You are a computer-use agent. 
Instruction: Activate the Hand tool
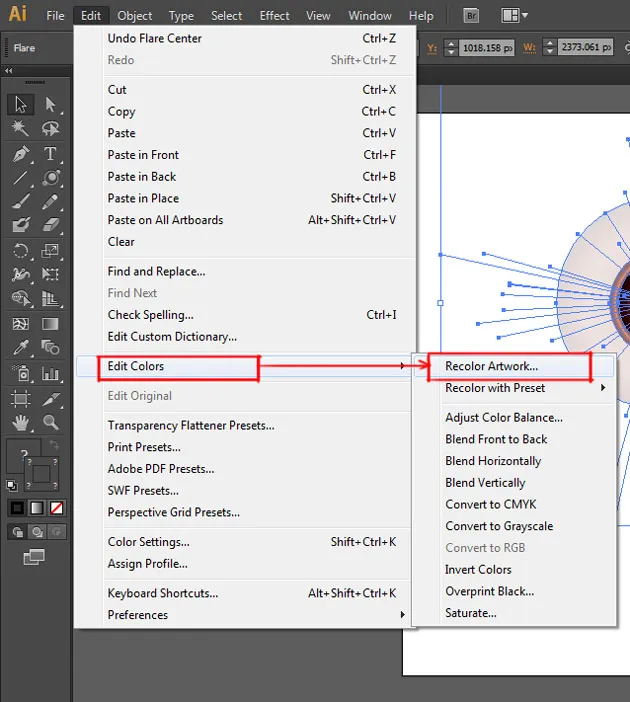point(21,424)
